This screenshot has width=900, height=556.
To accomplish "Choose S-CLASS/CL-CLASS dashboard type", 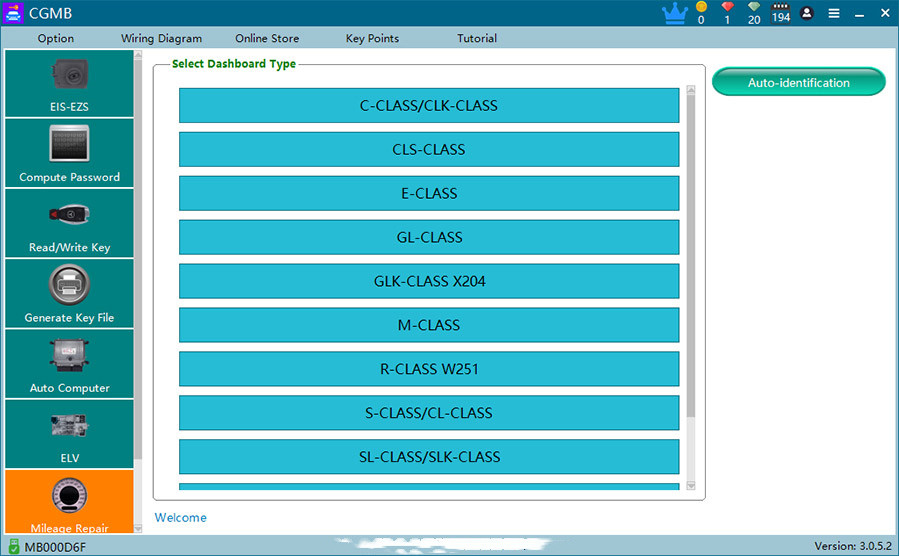I will pos(429,413).
